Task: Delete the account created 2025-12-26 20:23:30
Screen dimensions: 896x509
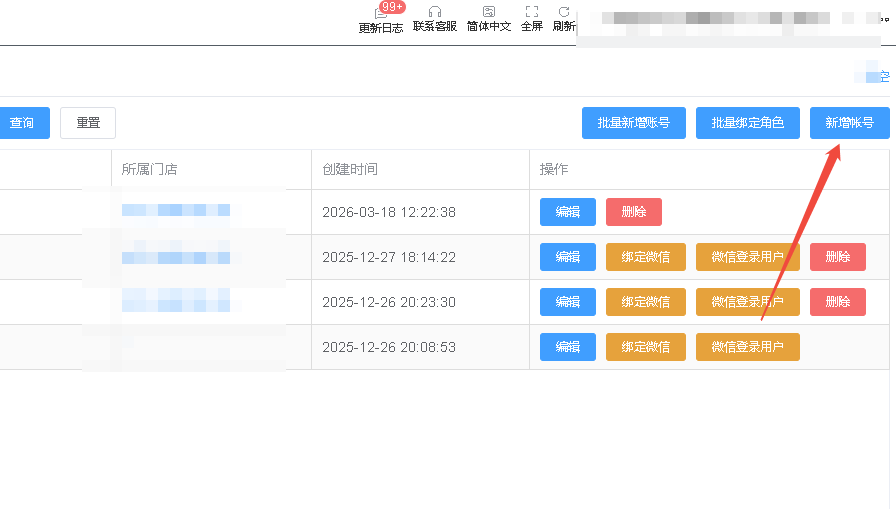Action: pyautogui.click(x=837, y=302)
